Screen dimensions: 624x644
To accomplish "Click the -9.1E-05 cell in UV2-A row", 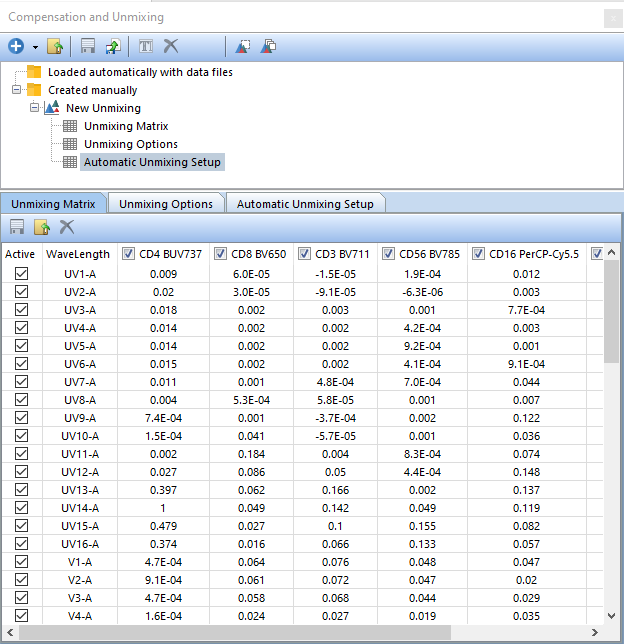I will pos(335,292).
